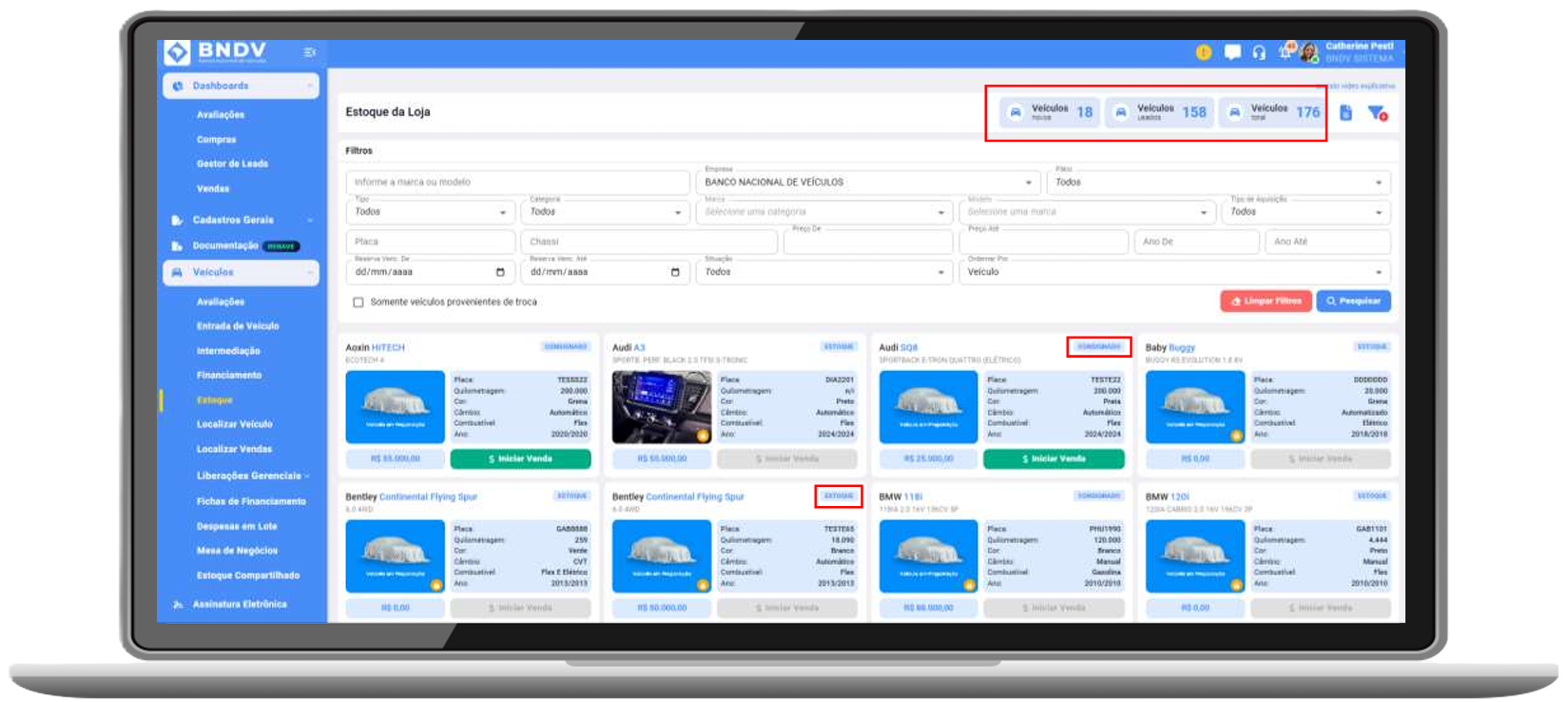This screenshot has height=702, width=1568.
Task: Open the Empresa dropdown 'BANCO NACIONAL DE VEÍCULOS'
Action: (869, 182)
